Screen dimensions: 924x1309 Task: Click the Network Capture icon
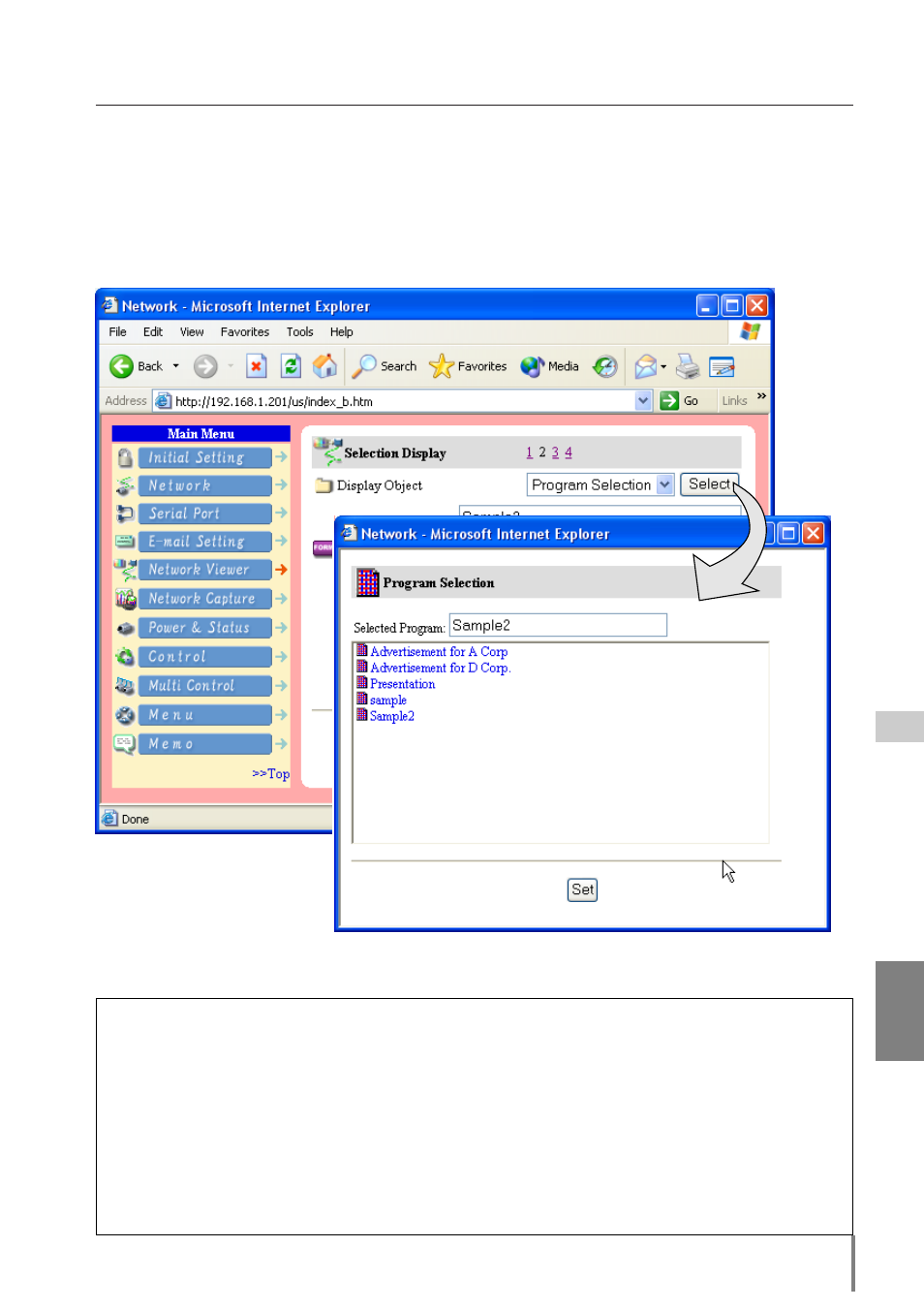[x=125, y=599]
